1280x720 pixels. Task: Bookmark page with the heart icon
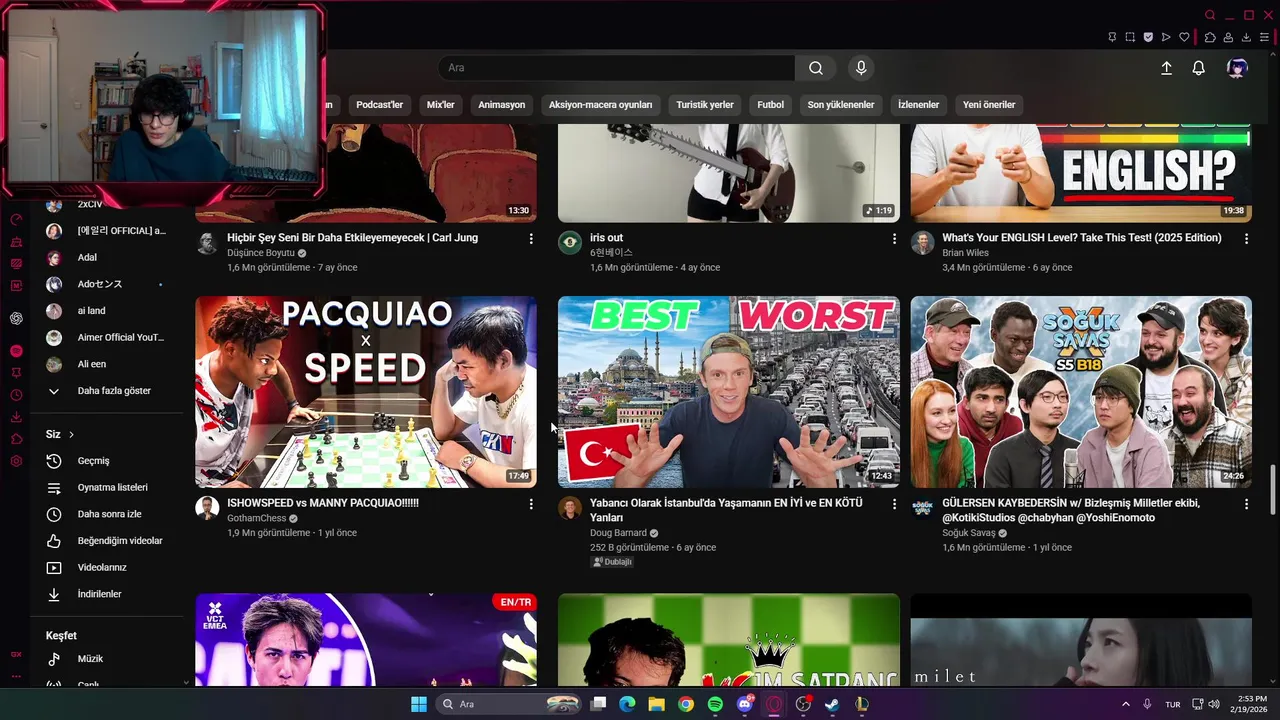point(1184,37)
